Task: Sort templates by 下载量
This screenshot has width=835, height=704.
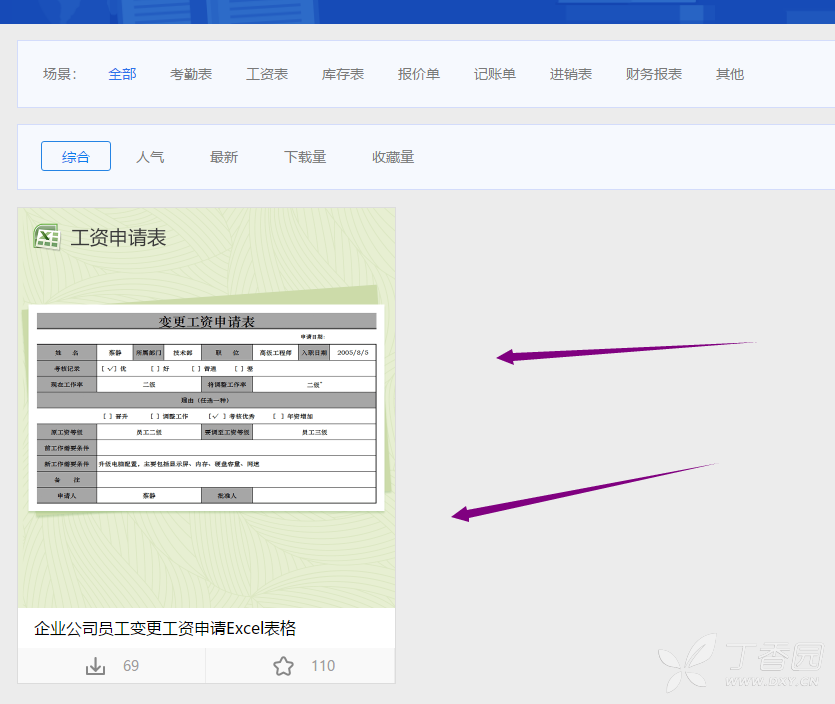Action: pyautogui.click(x=305, y=157)
